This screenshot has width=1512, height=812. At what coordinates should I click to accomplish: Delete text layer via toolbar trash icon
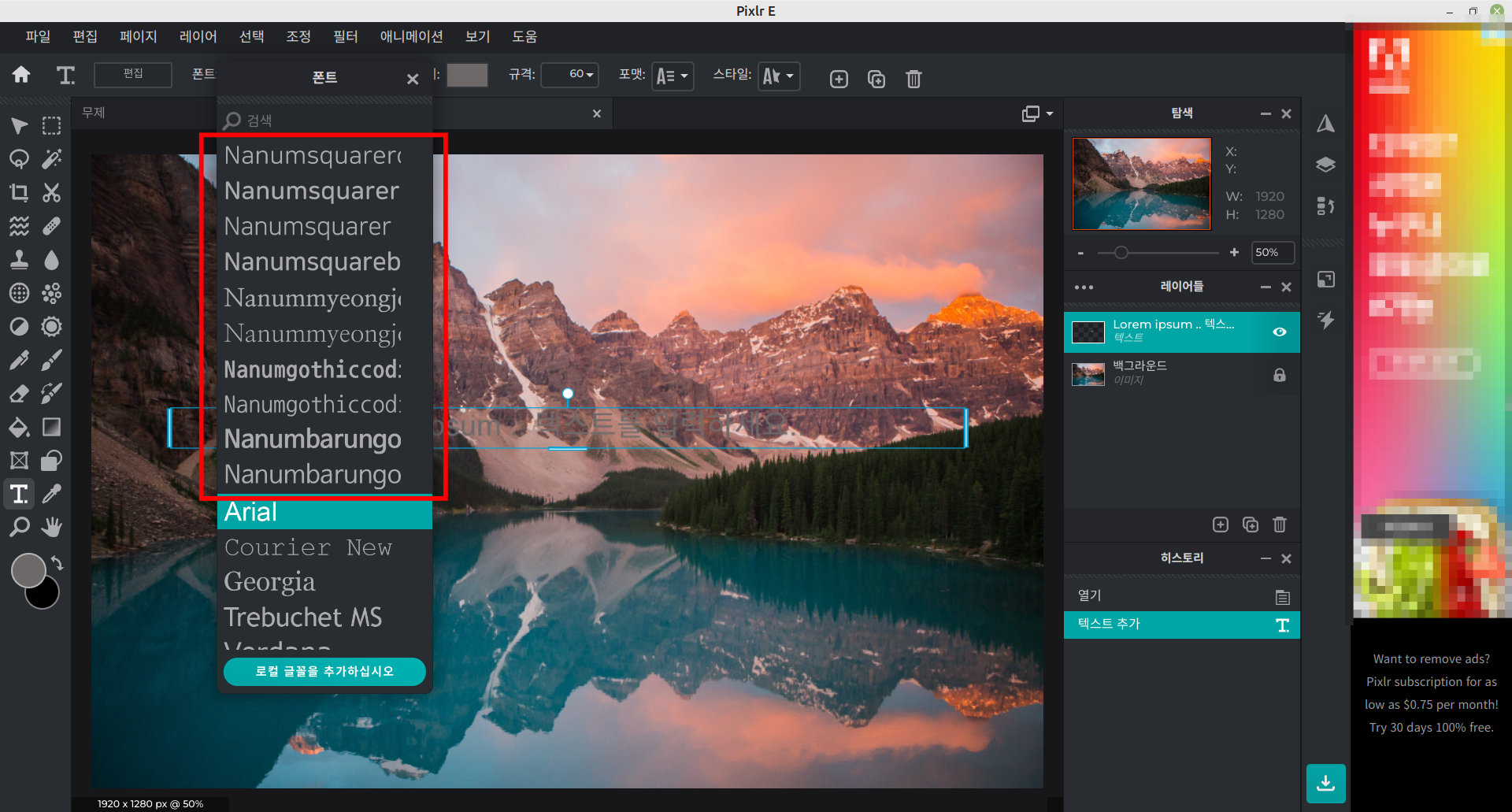[x=913, y=79]
